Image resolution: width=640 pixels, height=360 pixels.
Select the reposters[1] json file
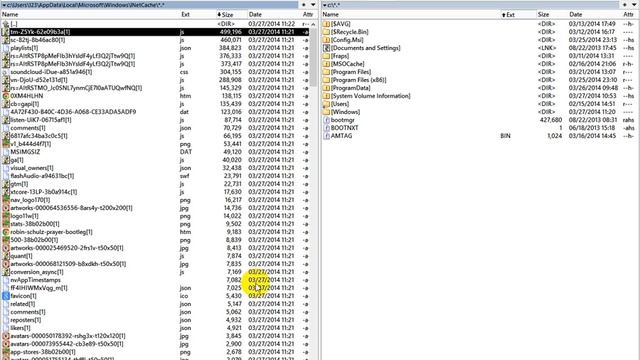pyautogui.click(x=155, y=320)
